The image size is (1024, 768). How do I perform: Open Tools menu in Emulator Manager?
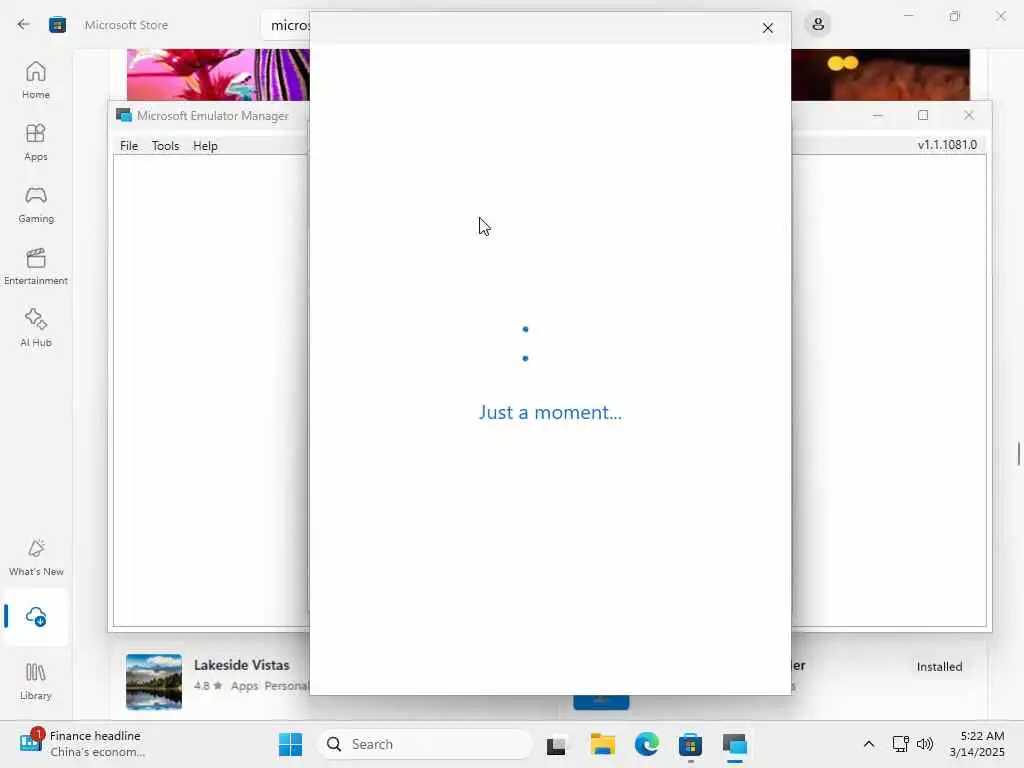click(165, 146)
